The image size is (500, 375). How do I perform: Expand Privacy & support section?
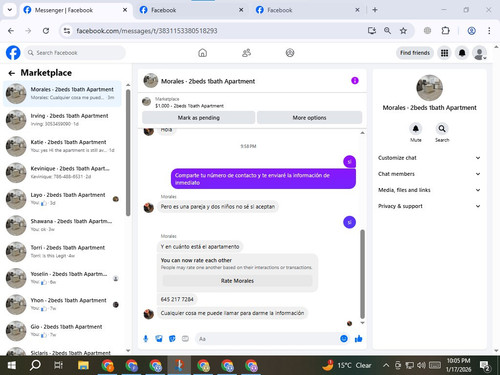tap(429, 206)
